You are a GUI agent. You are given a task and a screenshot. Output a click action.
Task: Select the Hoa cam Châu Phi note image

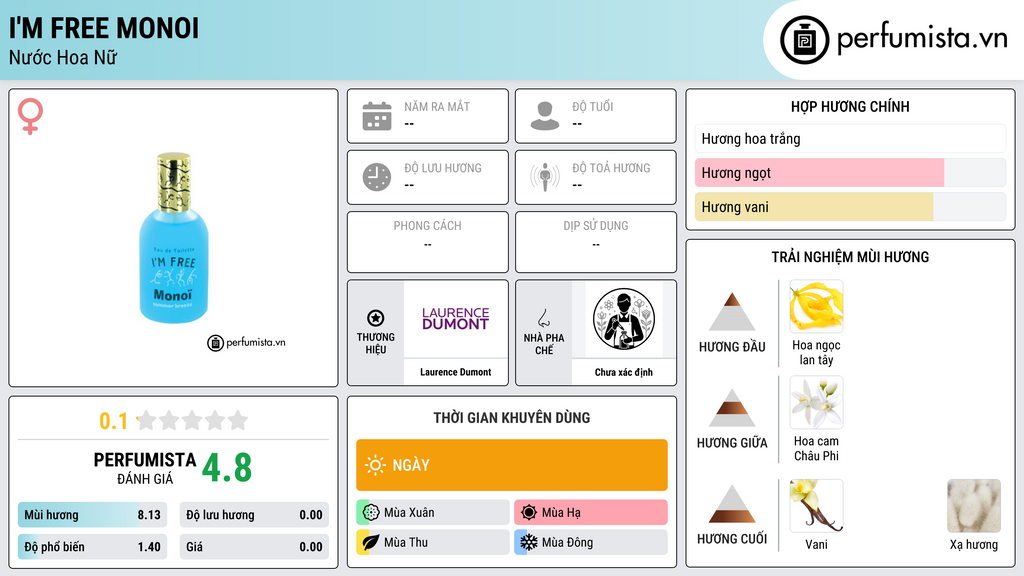[816, 402]
